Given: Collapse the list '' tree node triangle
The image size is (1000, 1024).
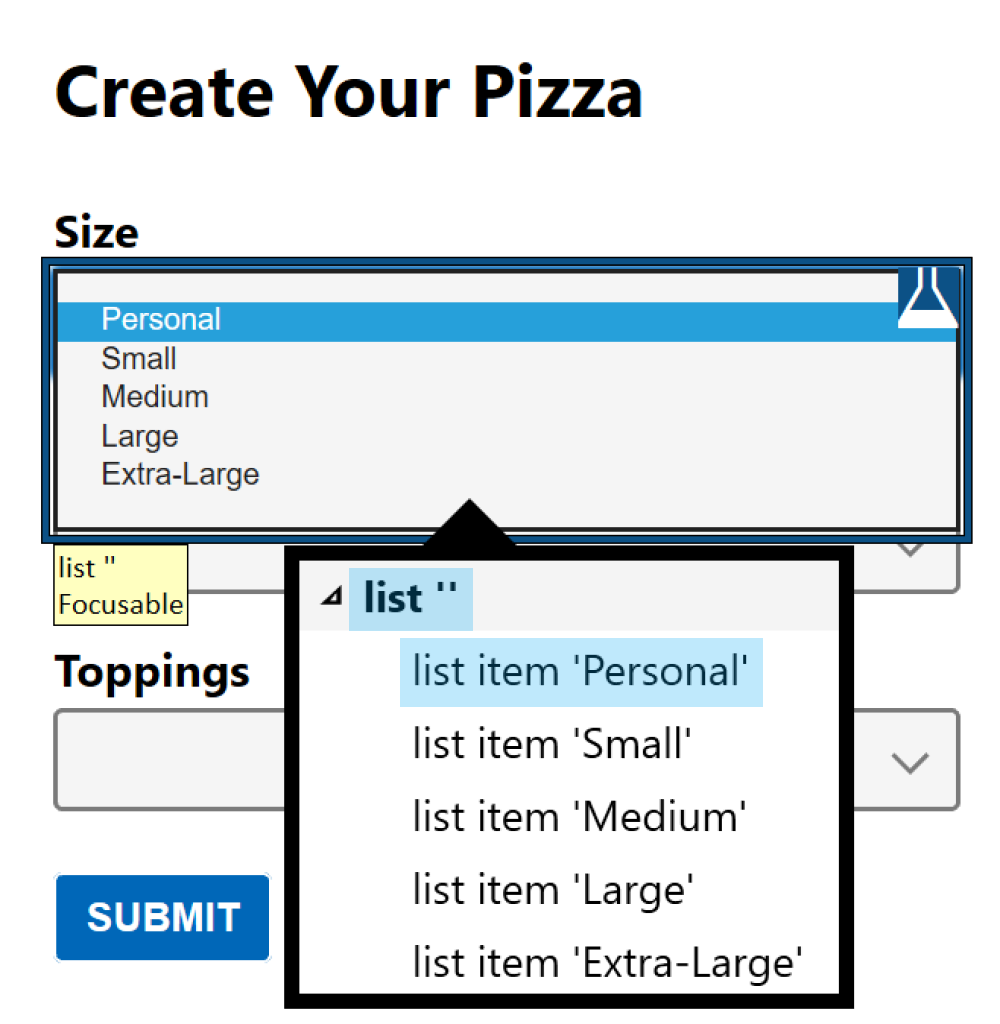Looking at the screenshot, I should tap(331, 597).
